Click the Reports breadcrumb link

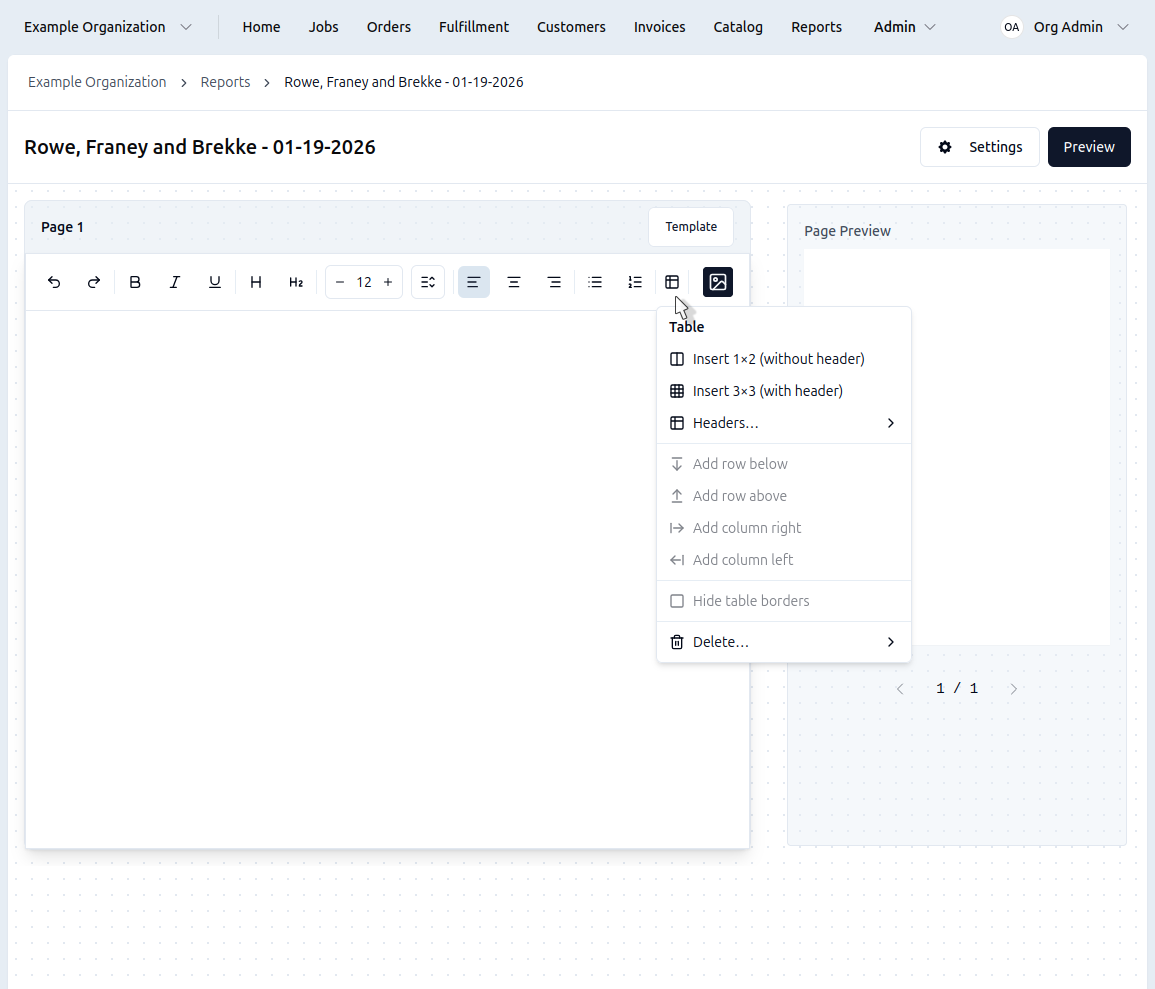225,82
